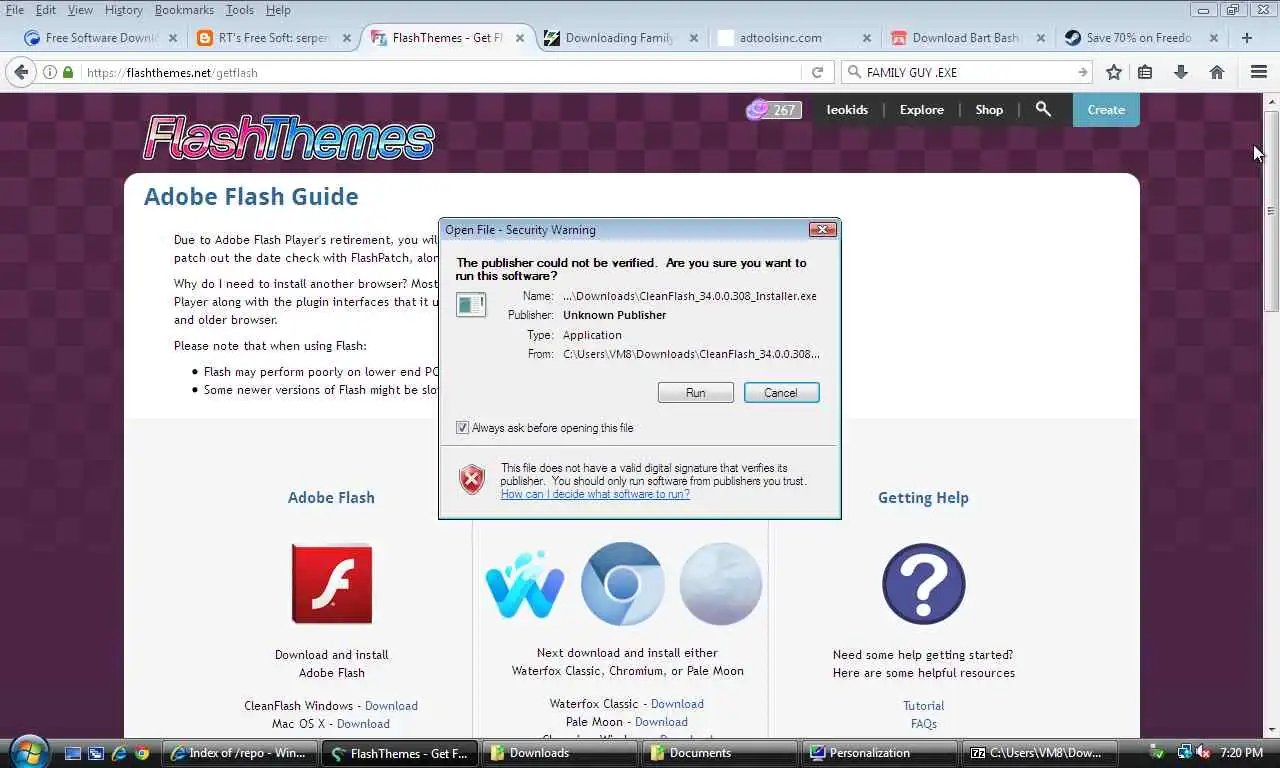
Task: Click the Pale Moon logo icon
Action: pos(720,584)
